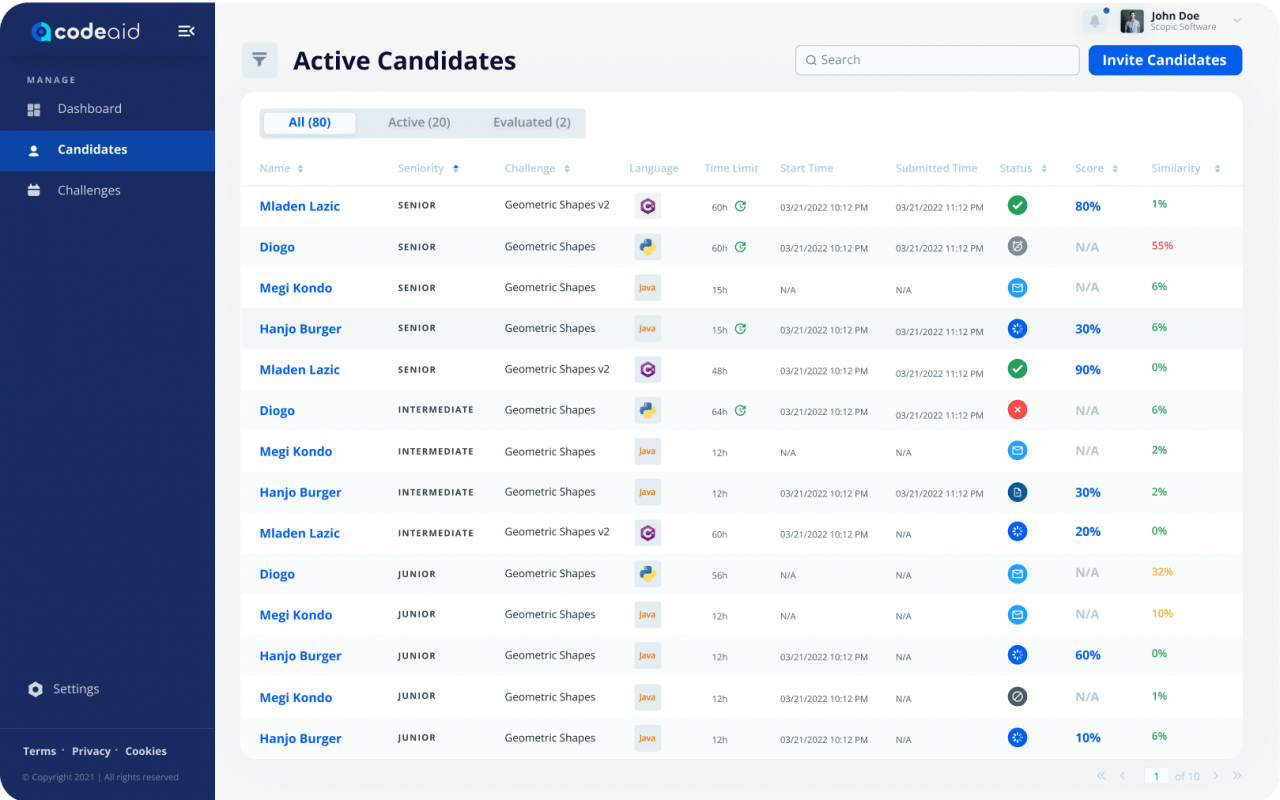Collapse the sidebar using the menu icon
1280x800 pixels.
186,31
